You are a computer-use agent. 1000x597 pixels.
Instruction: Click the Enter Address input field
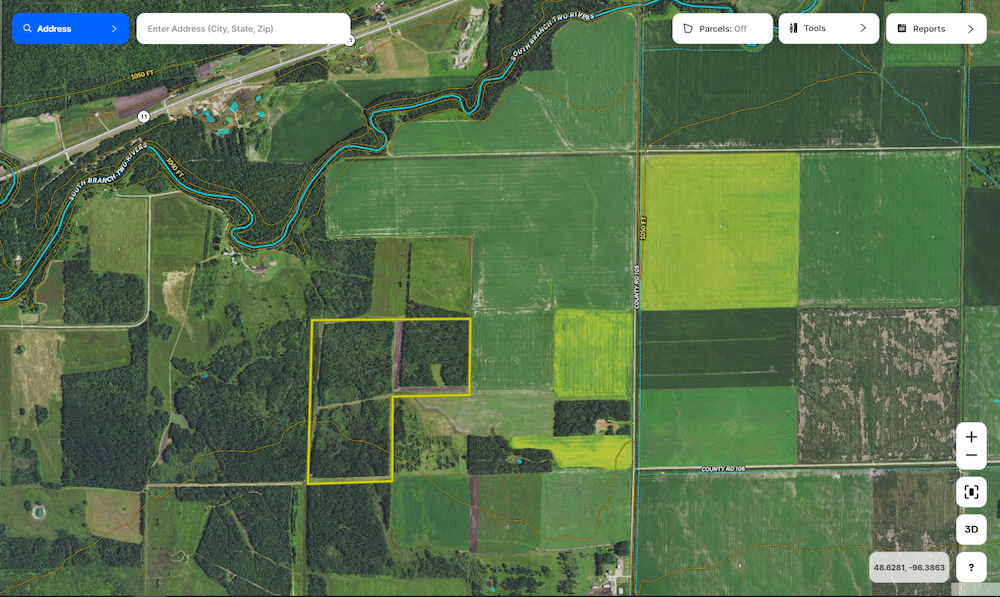(242, 29)
